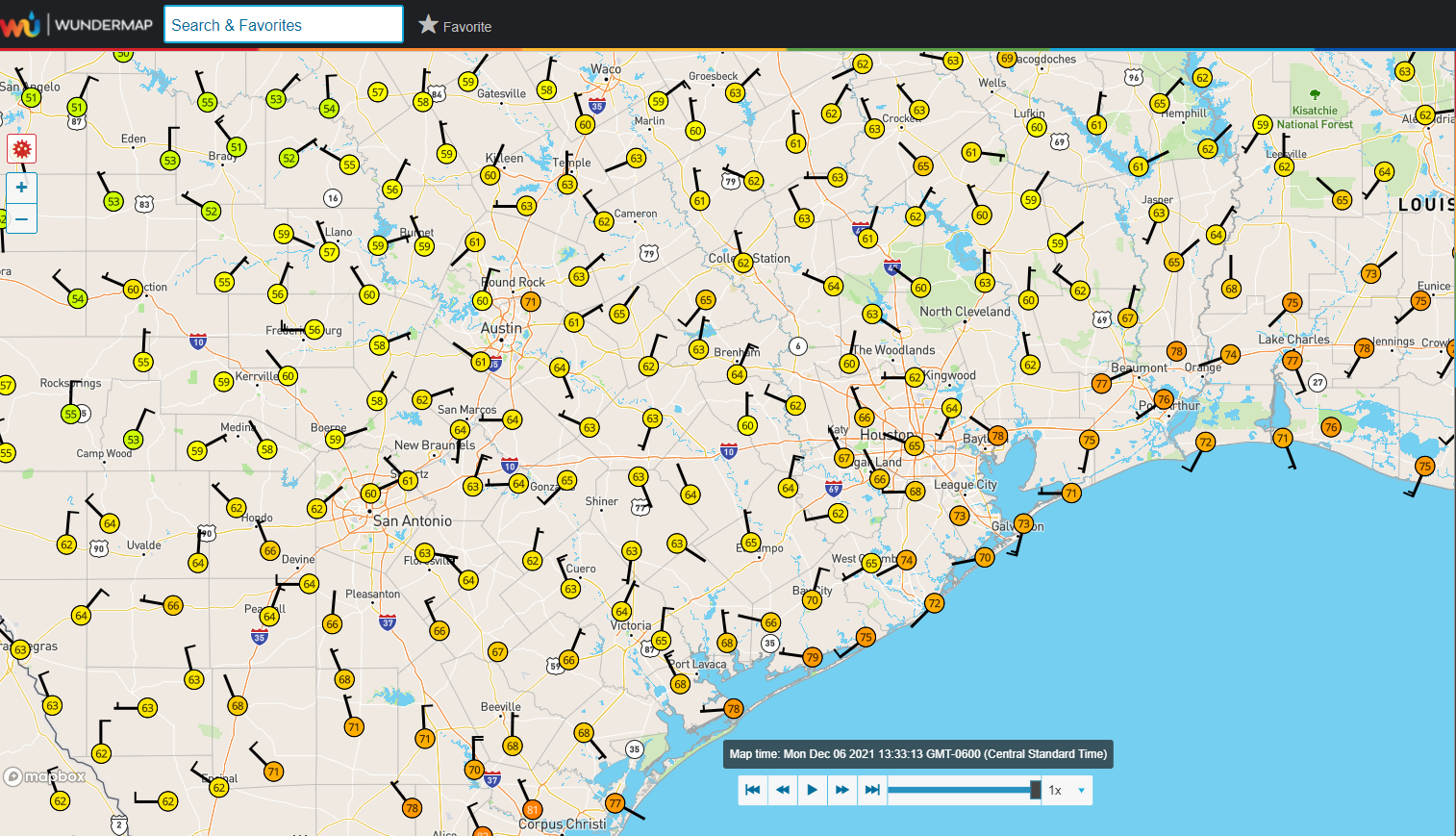Select the 69 station marker at Nacogdoches
Viewport: 1456px width, 836px height.
(1007, 59)
